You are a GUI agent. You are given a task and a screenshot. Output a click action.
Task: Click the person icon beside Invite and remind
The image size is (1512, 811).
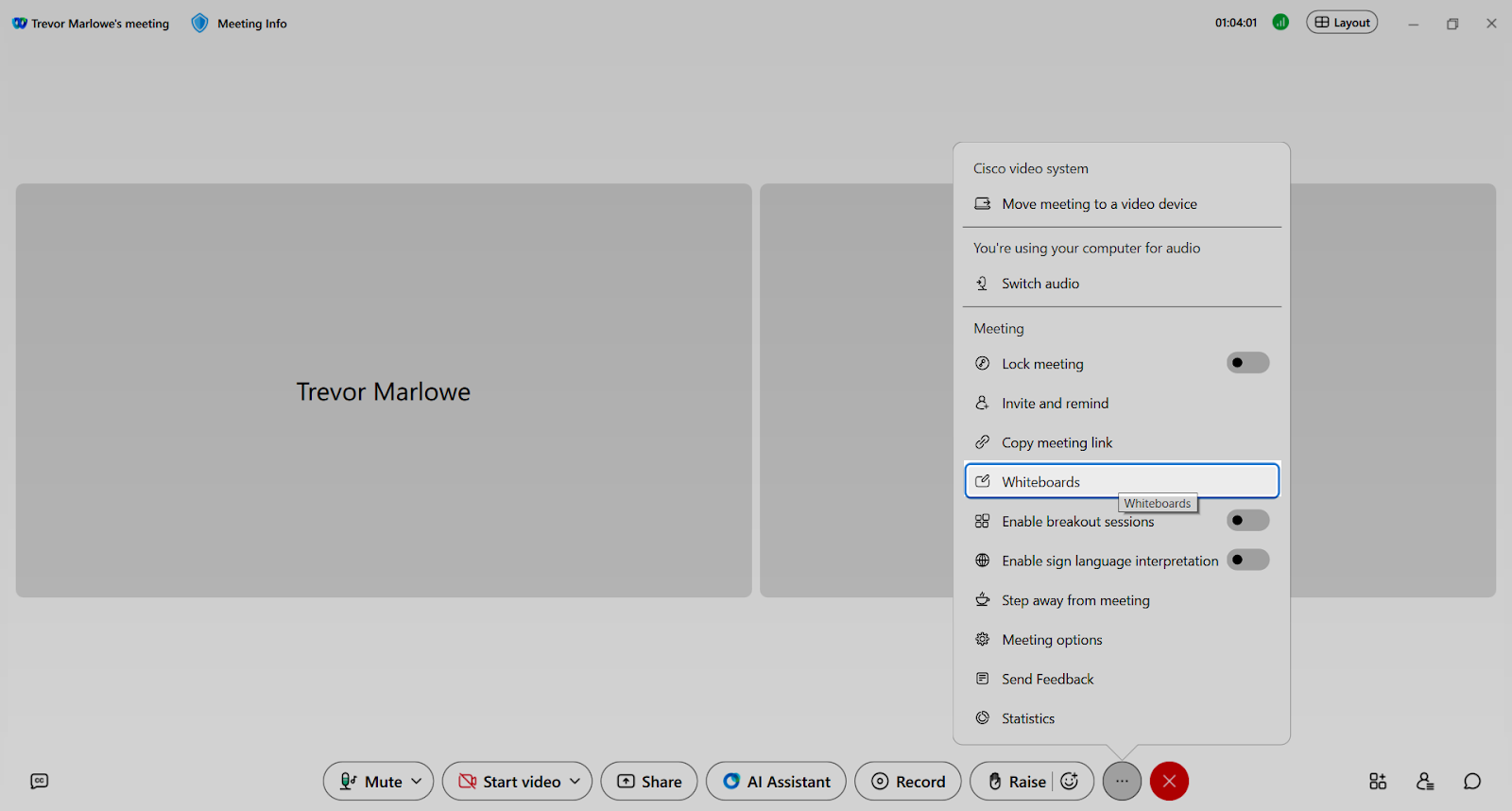point(983,403)
